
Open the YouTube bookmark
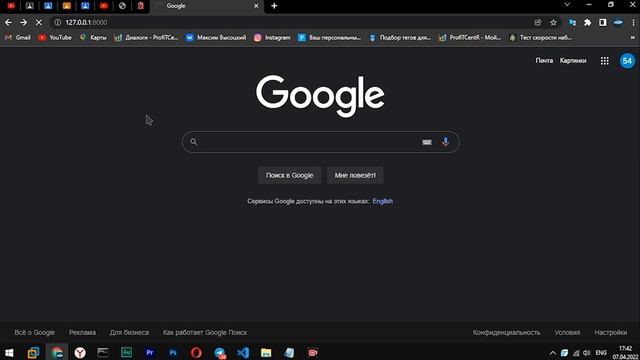[55, 38]
